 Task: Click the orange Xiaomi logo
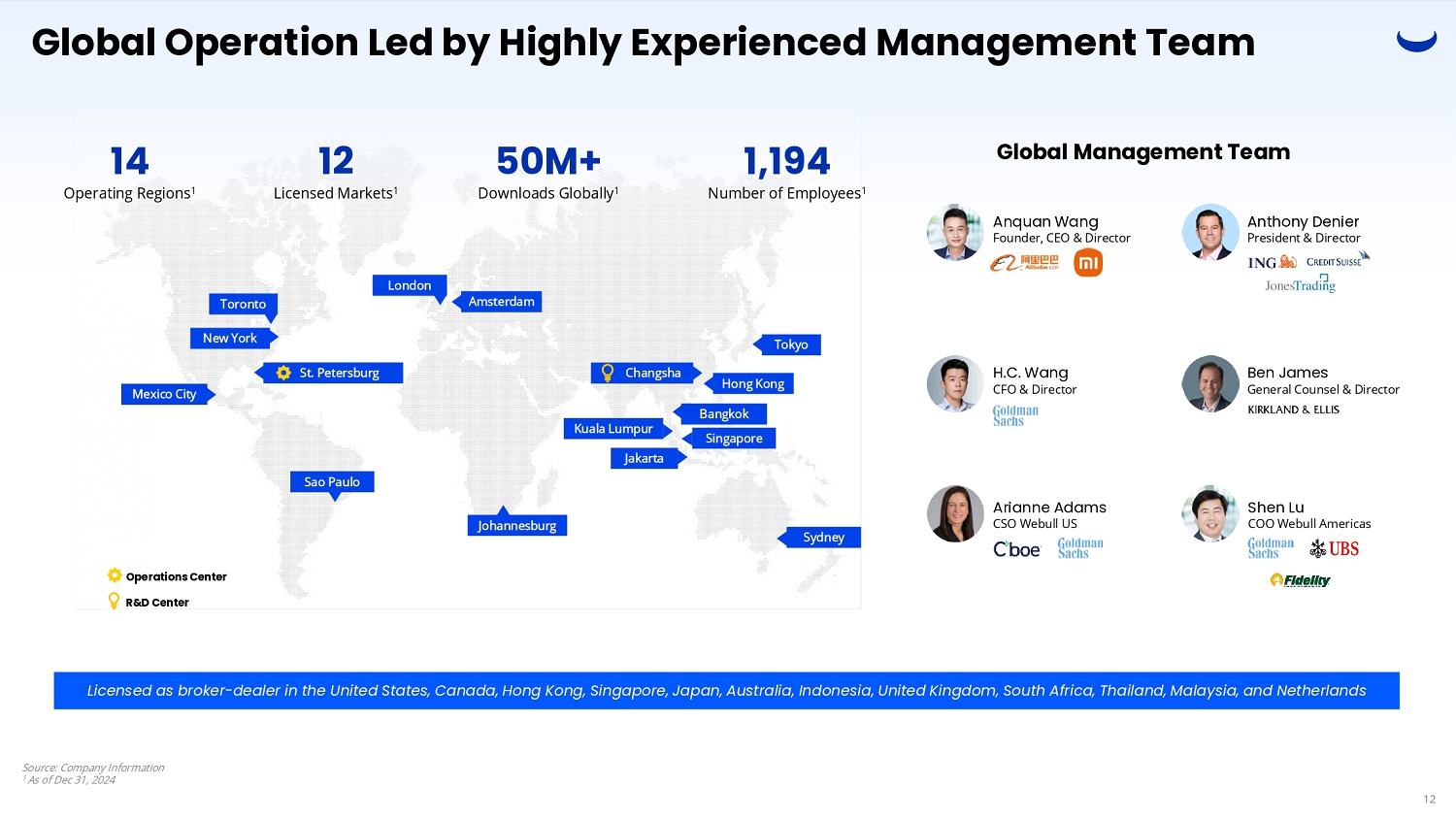pyautogui.click(x=1088, y=263)
